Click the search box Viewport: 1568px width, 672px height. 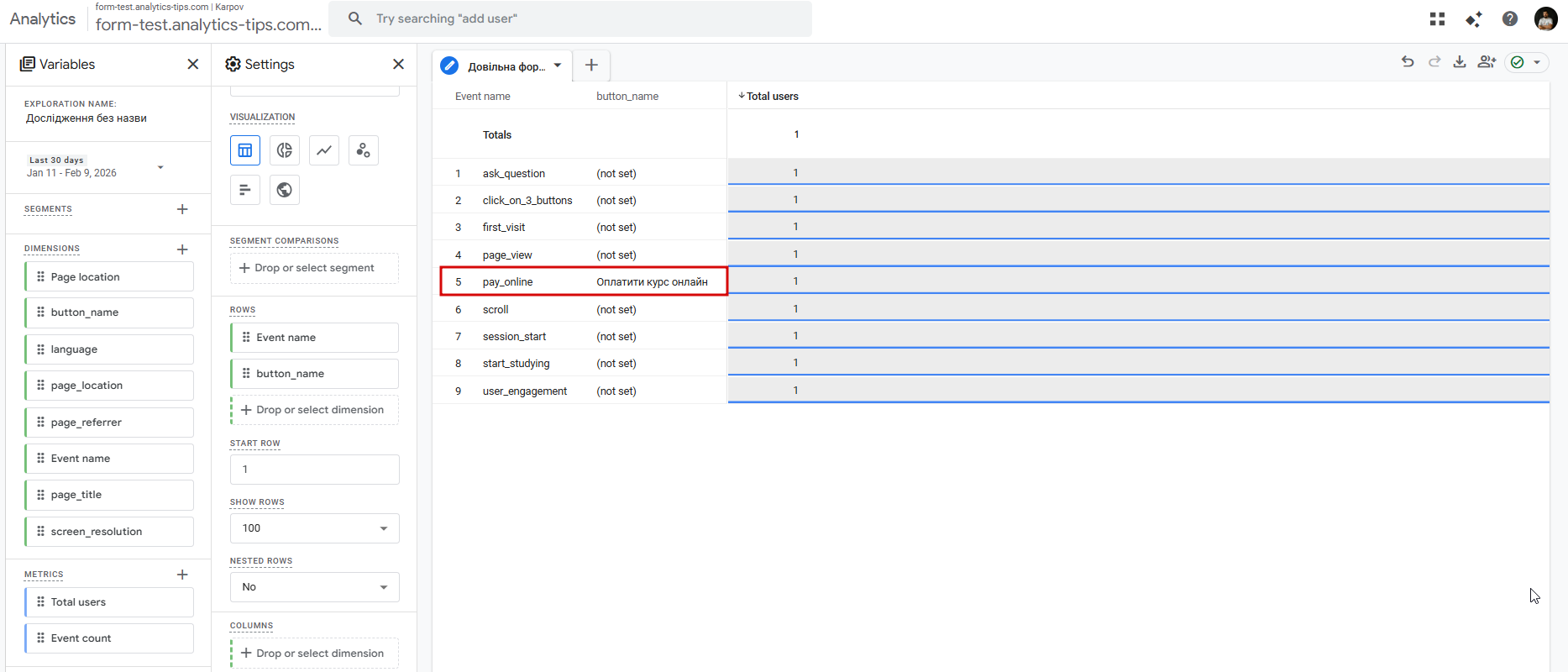570,18
